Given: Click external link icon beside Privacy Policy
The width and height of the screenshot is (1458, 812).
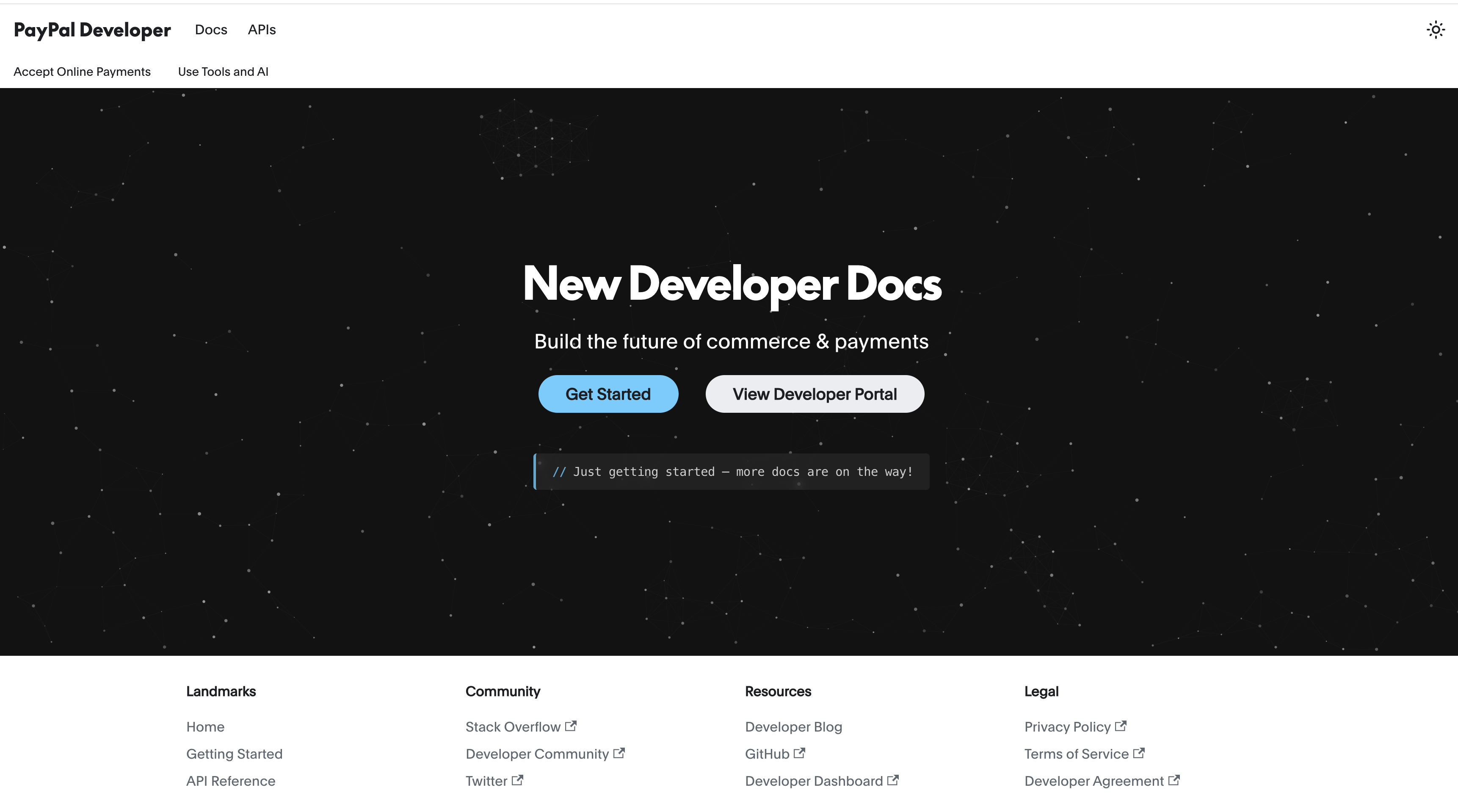Looking at the screenshot, I should (1121, 726).
